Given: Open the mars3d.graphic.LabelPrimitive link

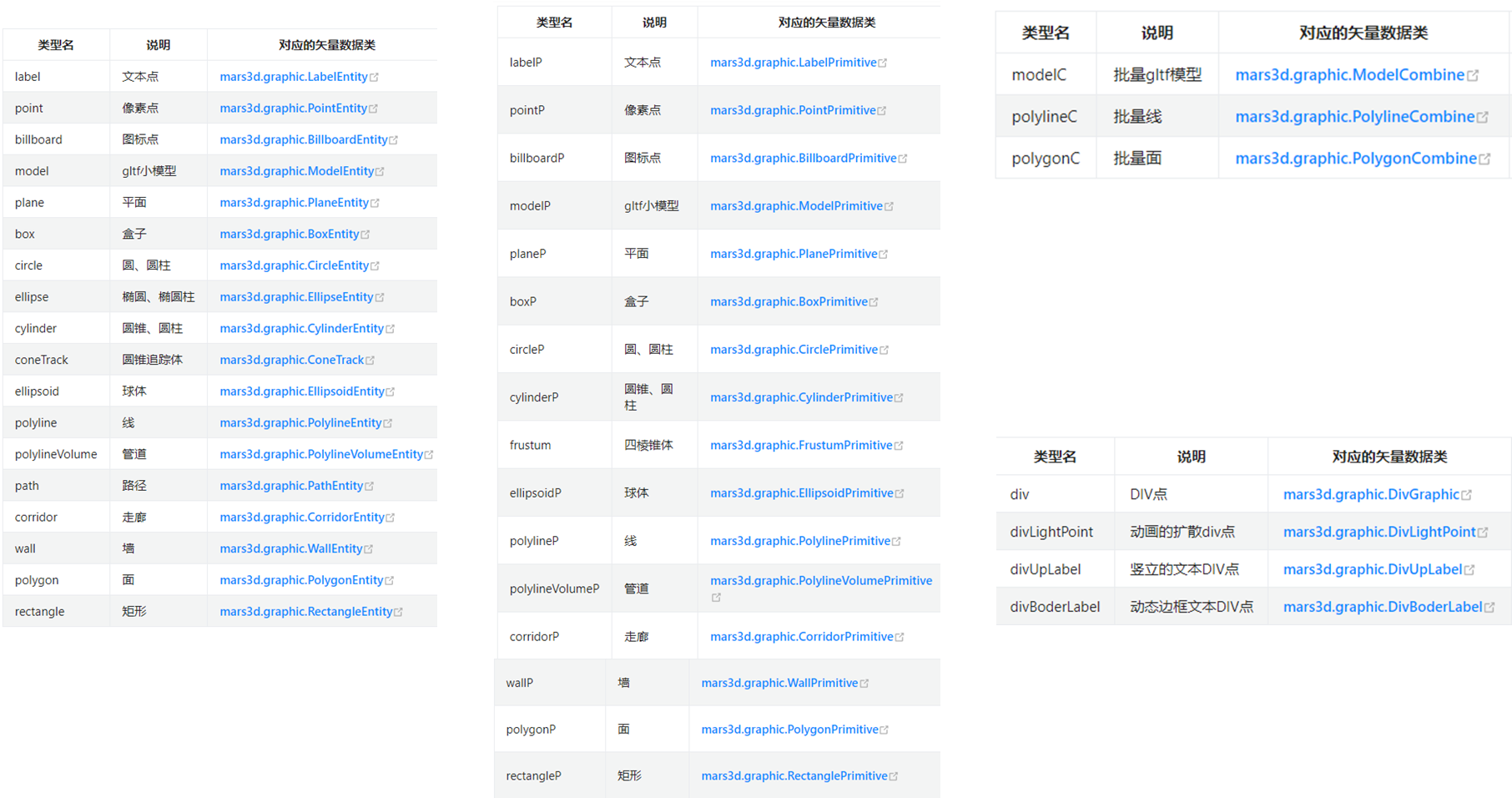Looking at the screenshot, I should [x=794, y=63].
